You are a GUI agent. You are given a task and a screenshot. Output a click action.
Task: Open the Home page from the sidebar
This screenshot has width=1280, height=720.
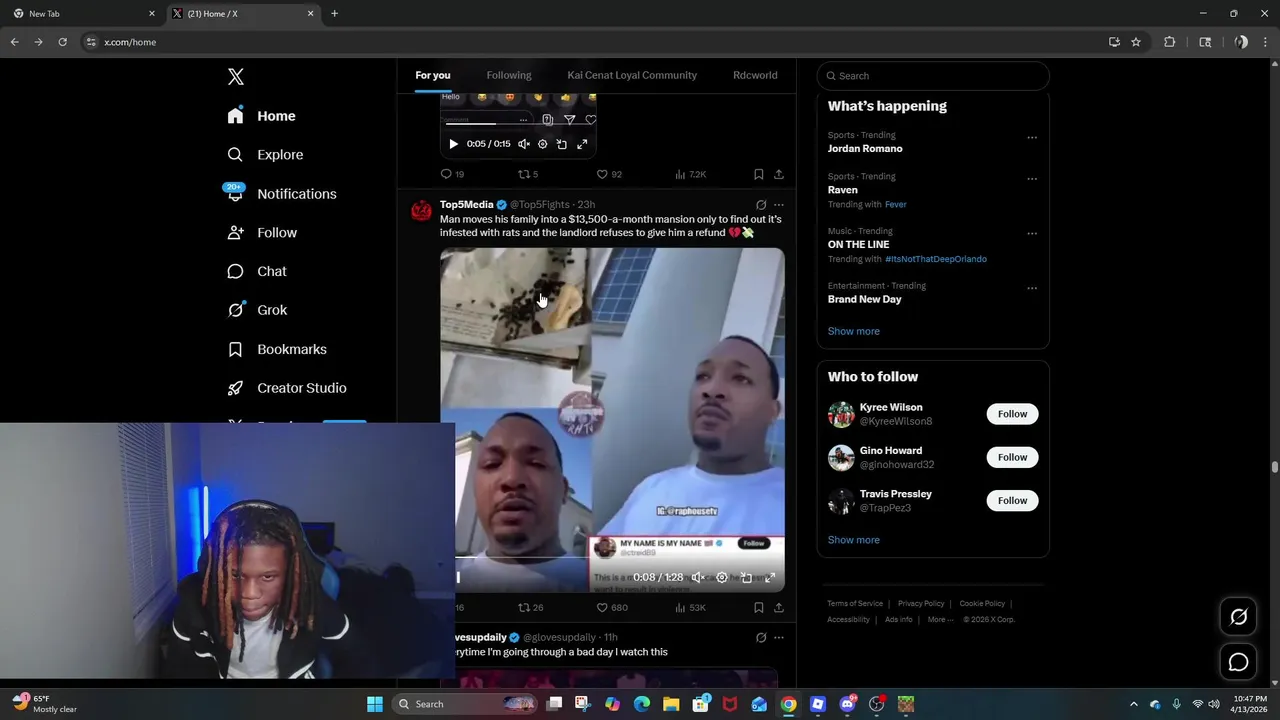tap(261, 116)
